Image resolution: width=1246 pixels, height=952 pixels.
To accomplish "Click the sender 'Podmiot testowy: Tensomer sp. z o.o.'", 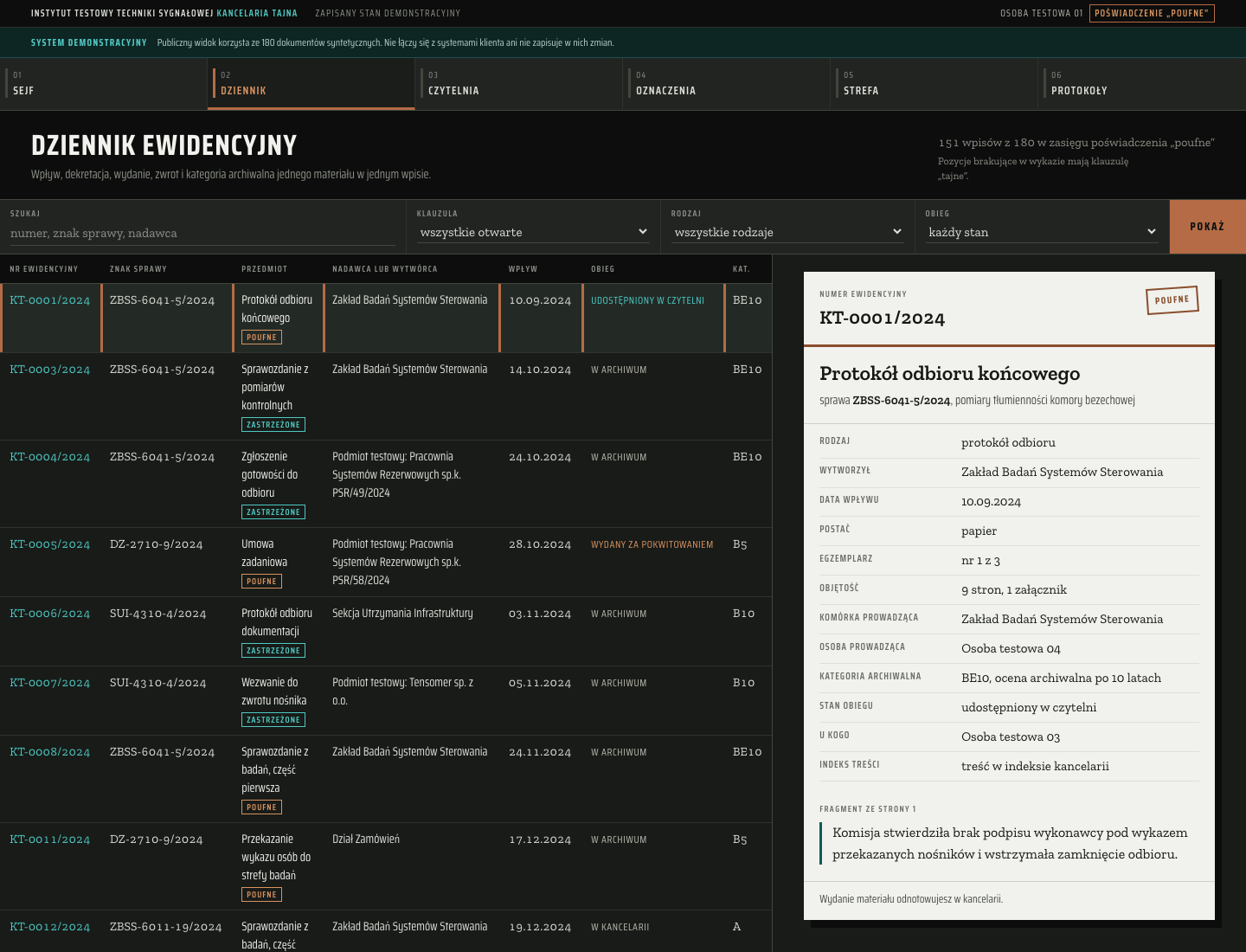I will point(402,691).
